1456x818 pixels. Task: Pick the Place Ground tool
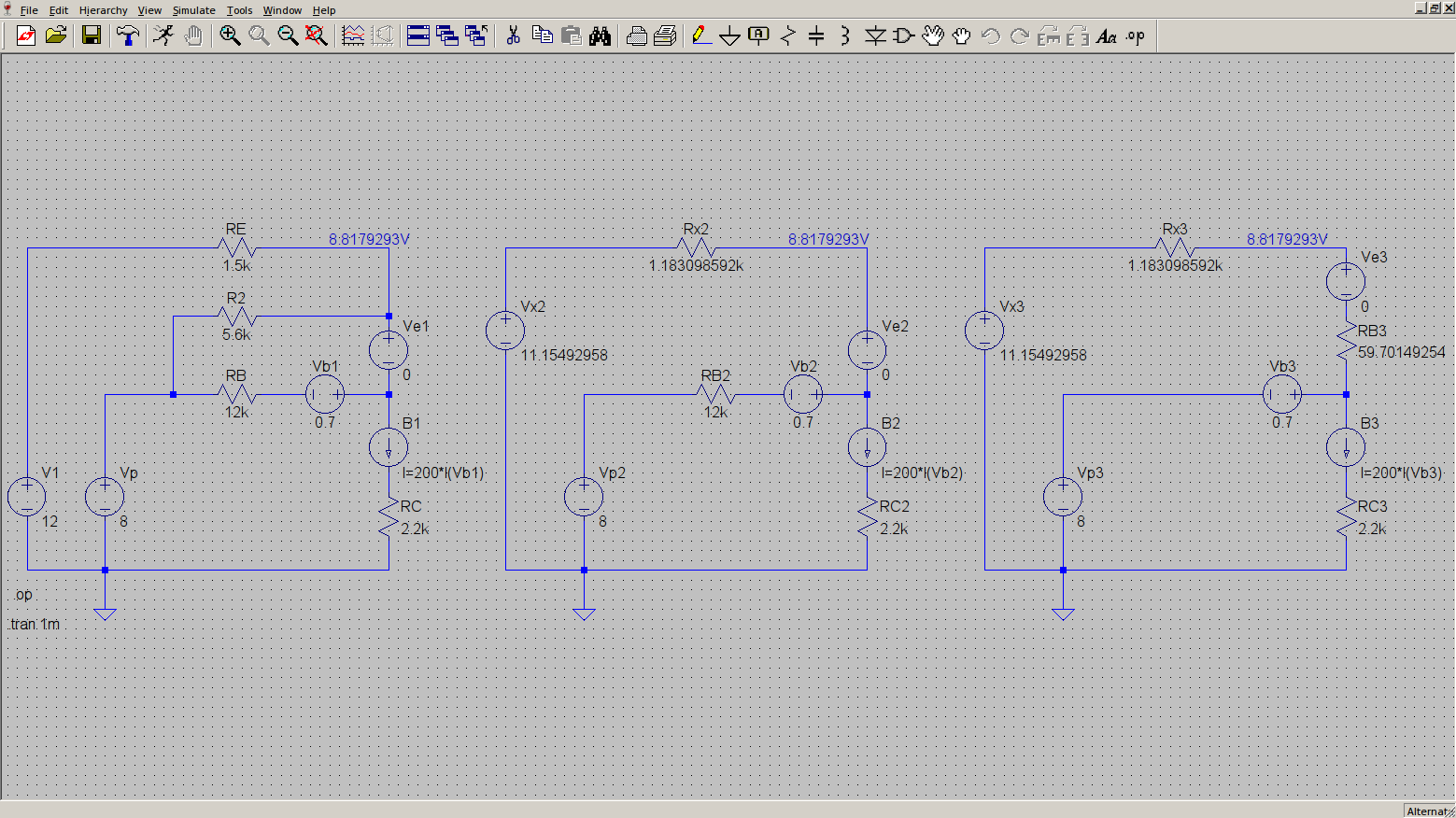[x=730, y=35]
